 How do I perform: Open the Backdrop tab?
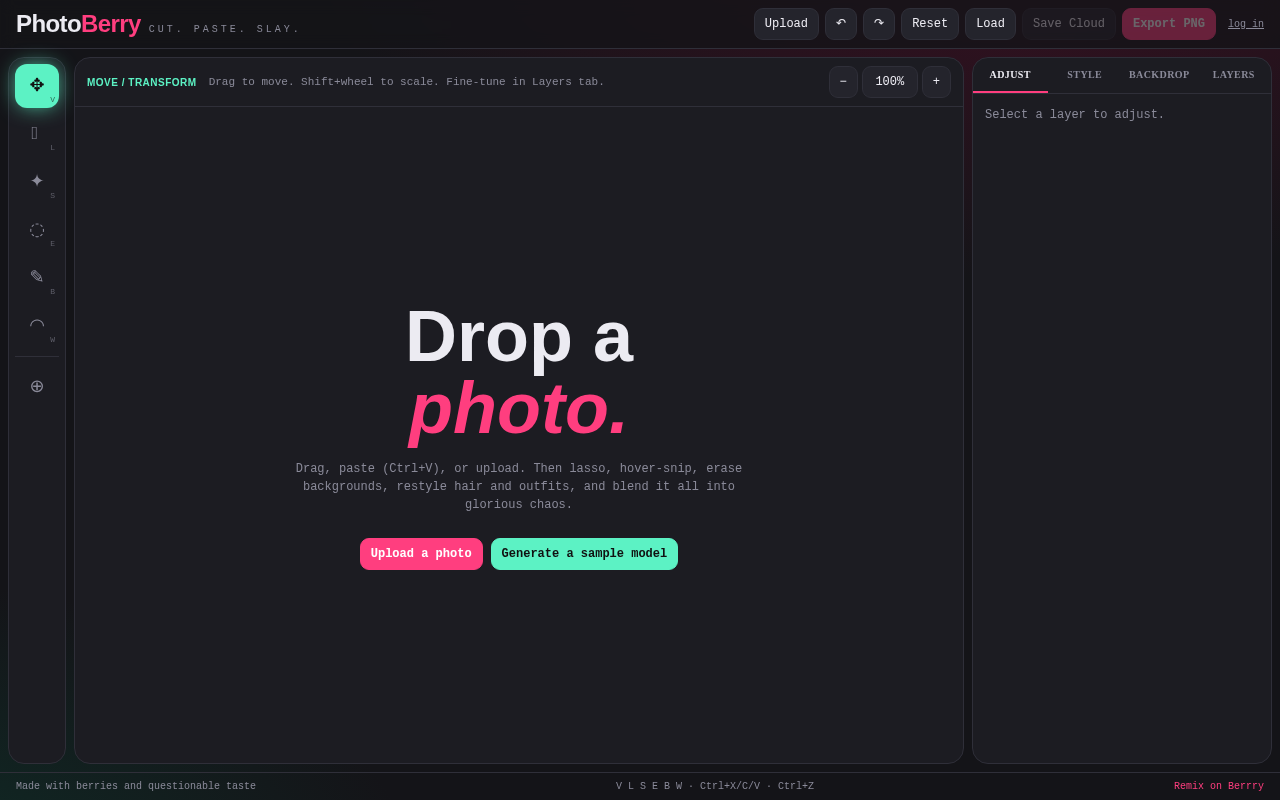point(1159,75)
